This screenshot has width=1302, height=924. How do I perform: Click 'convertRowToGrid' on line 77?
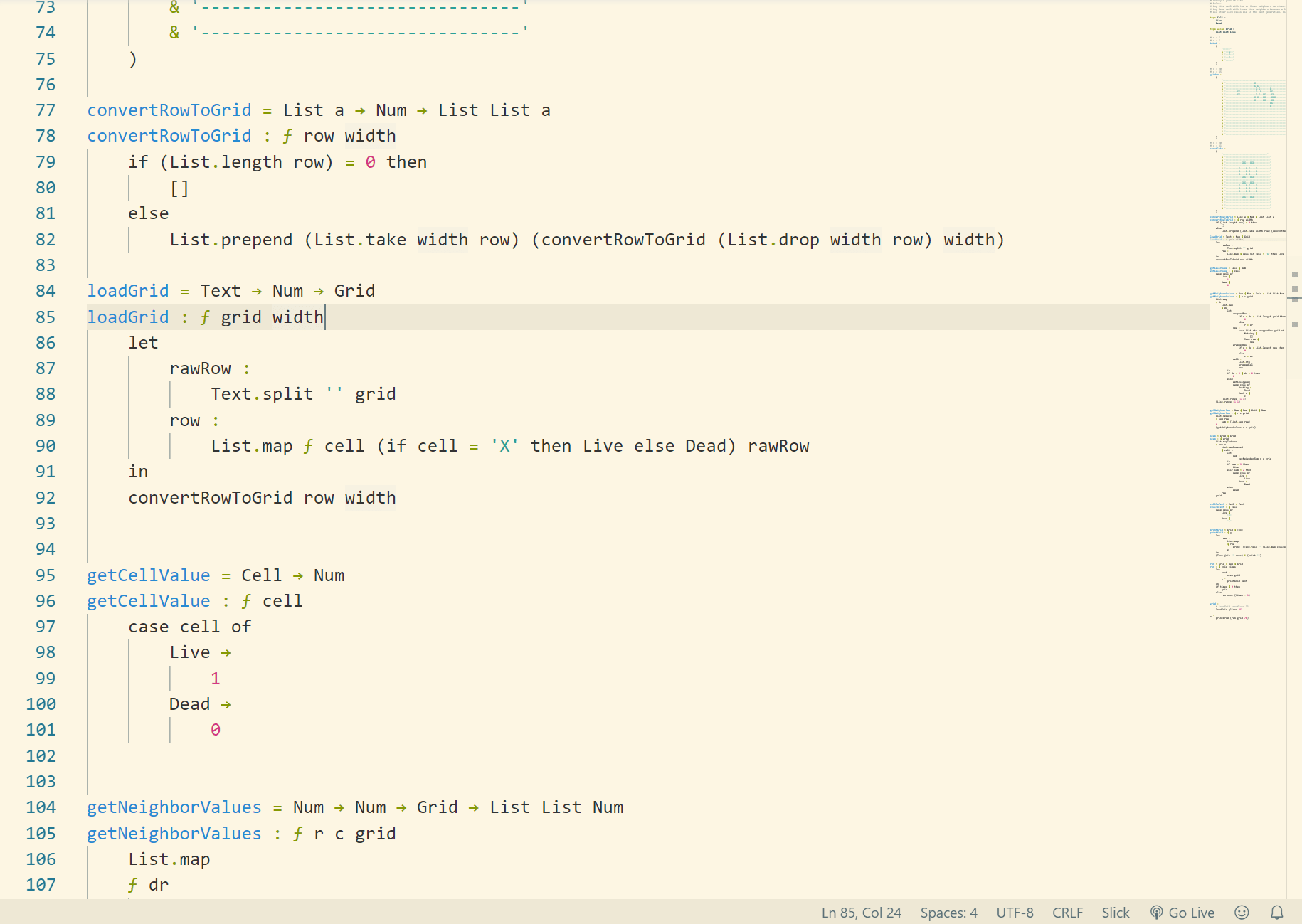point(169,110)
